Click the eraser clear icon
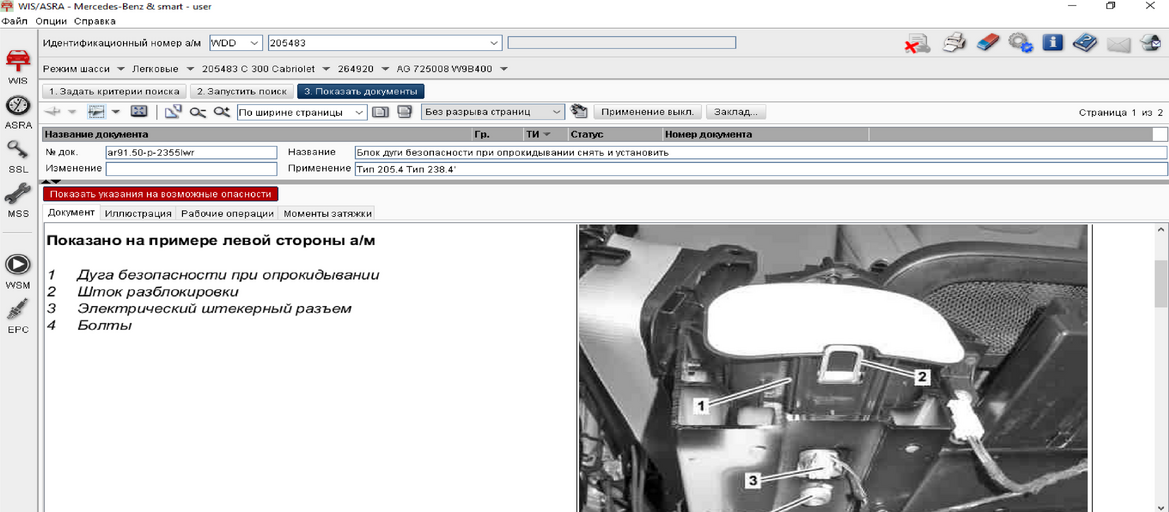 point(988,43)
